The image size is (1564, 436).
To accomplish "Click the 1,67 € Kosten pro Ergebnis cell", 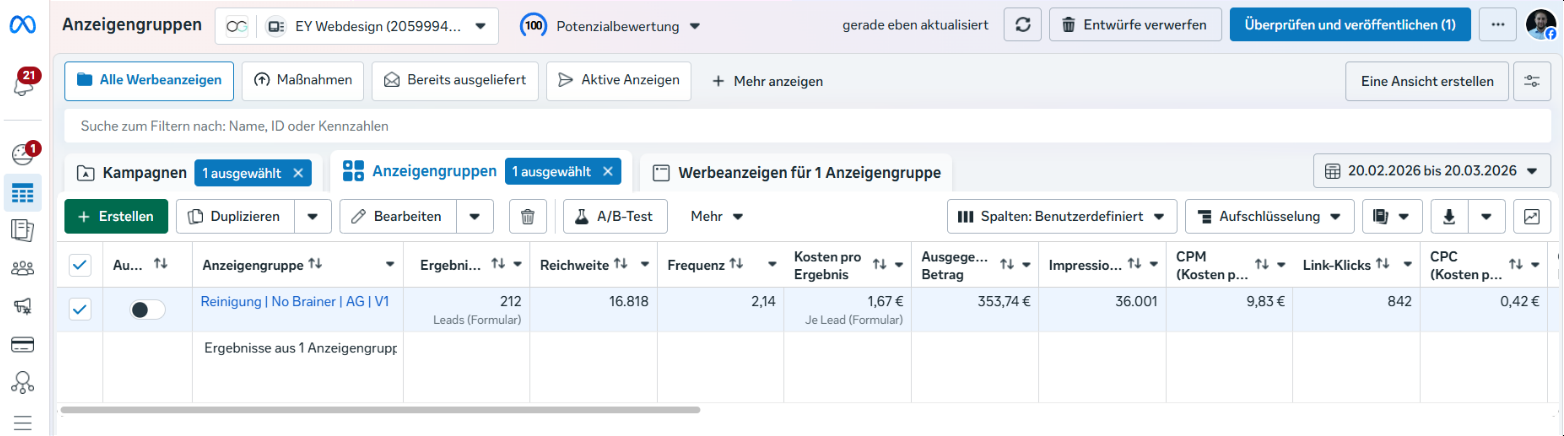I will (847, 310).
